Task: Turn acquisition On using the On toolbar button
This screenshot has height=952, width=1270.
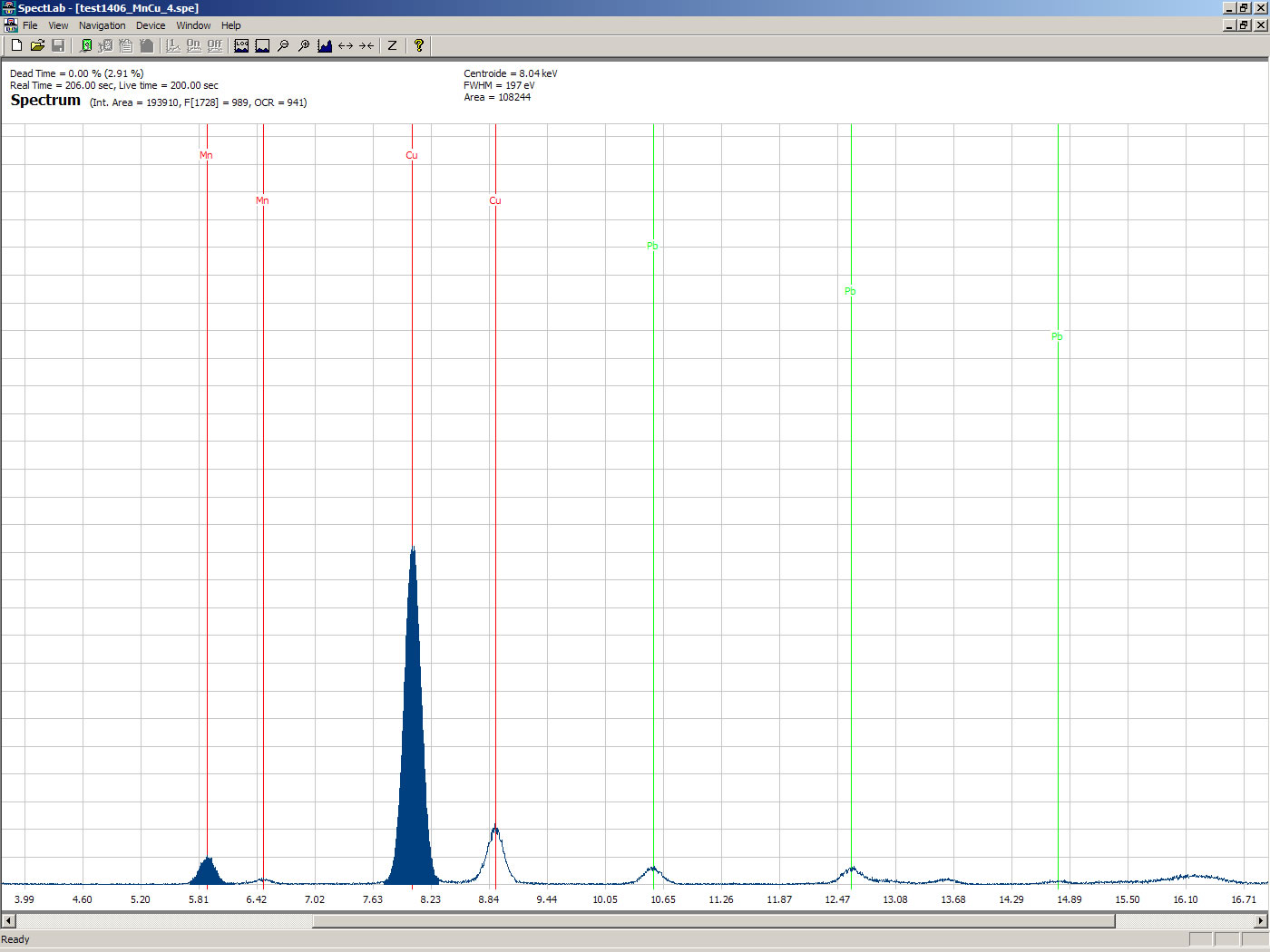Action: pyautogui.click(x=193, y=45)
